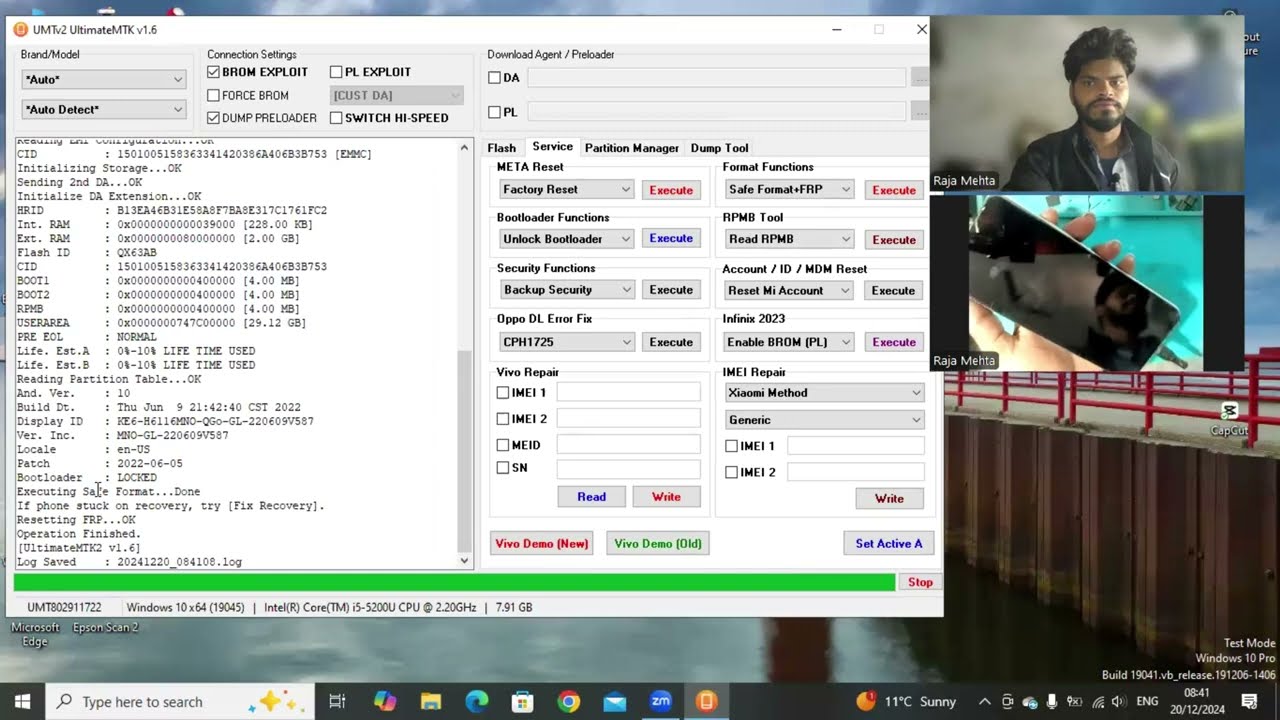This screenshot has height=720, width=1280.
Task: Switch to the Partition Manager tab
Action: click(632, 148)
